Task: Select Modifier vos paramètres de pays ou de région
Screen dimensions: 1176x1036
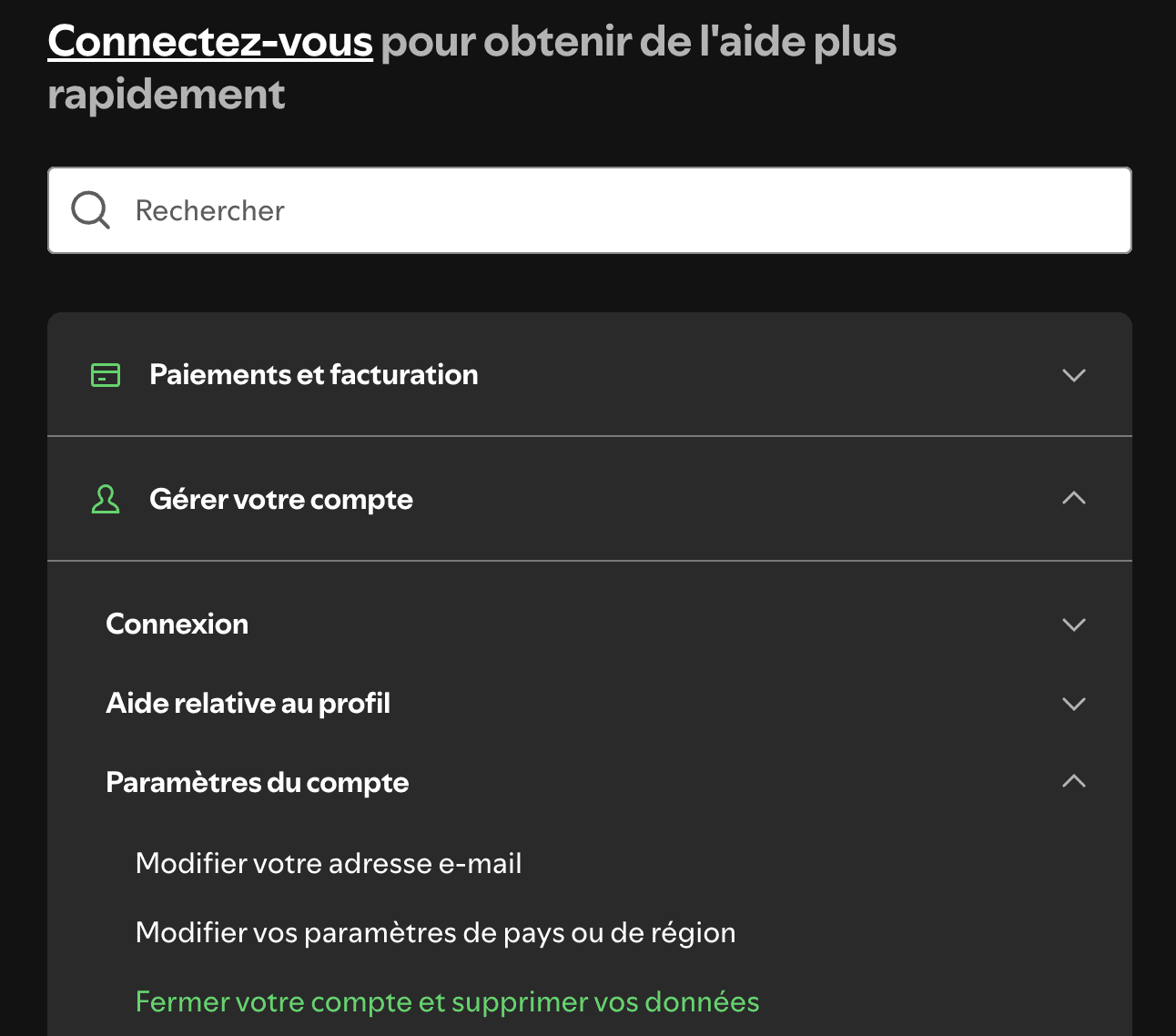Action: tap(435, 932)
